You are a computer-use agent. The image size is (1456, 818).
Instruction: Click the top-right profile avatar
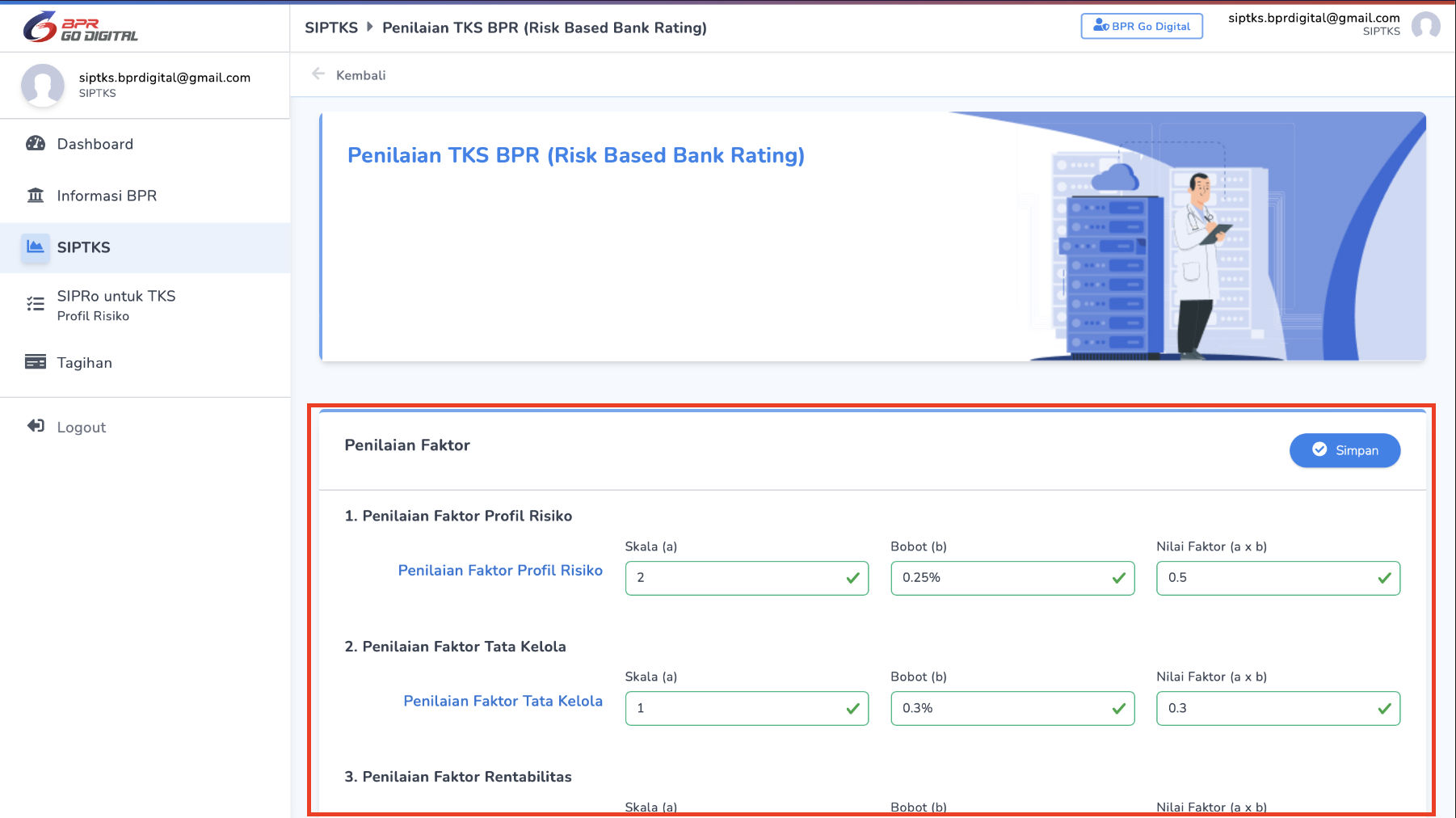1426,25
